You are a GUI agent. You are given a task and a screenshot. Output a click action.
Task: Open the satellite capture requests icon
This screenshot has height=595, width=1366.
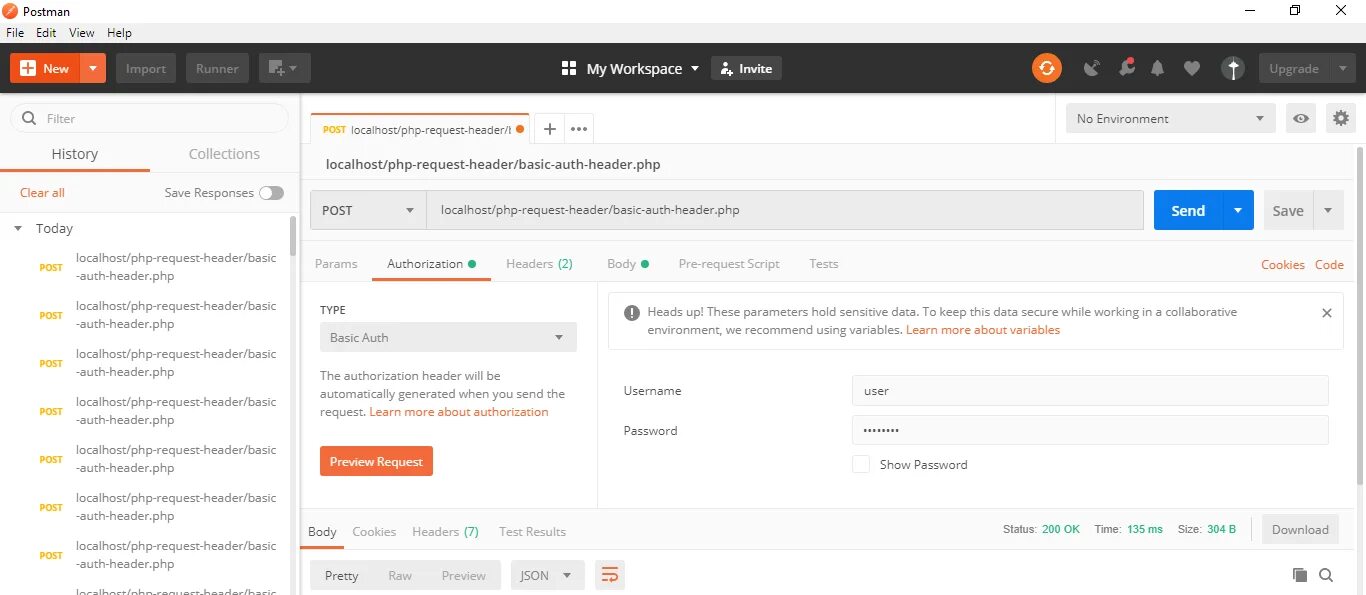pyautogui.click(x=1092, y=68)
